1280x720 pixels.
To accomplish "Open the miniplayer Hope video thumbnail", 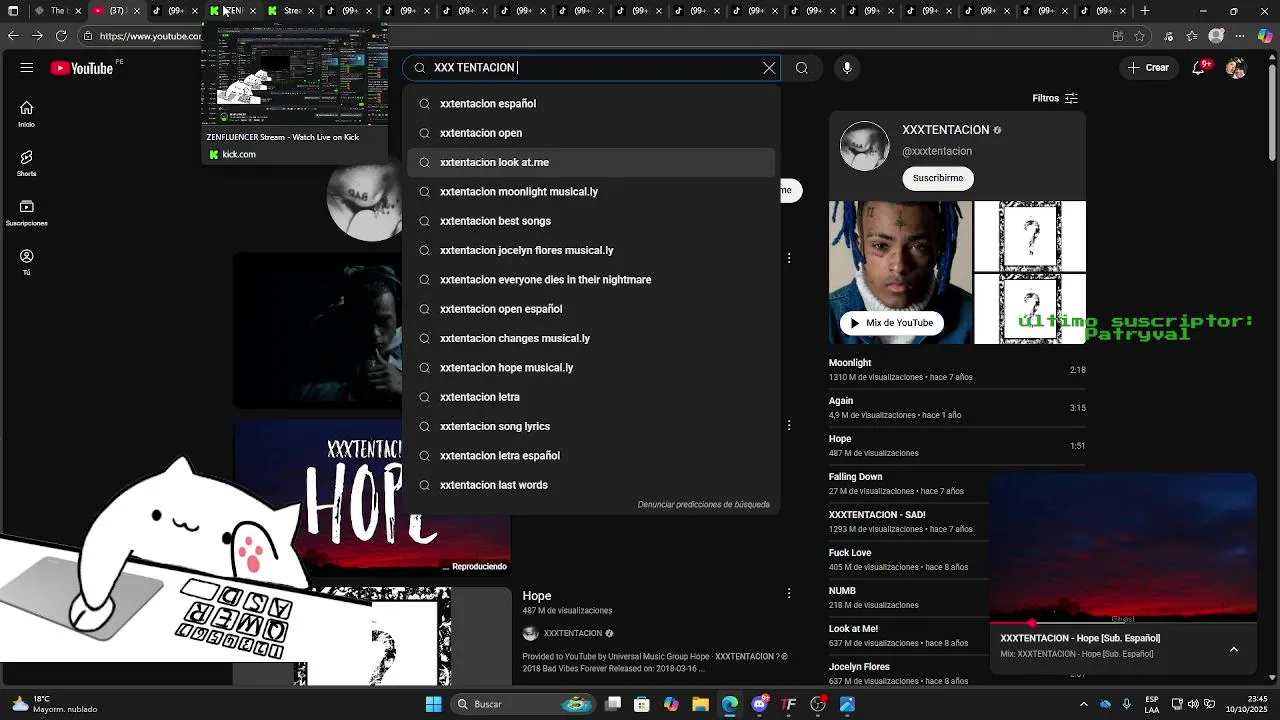I will 1123,547.
